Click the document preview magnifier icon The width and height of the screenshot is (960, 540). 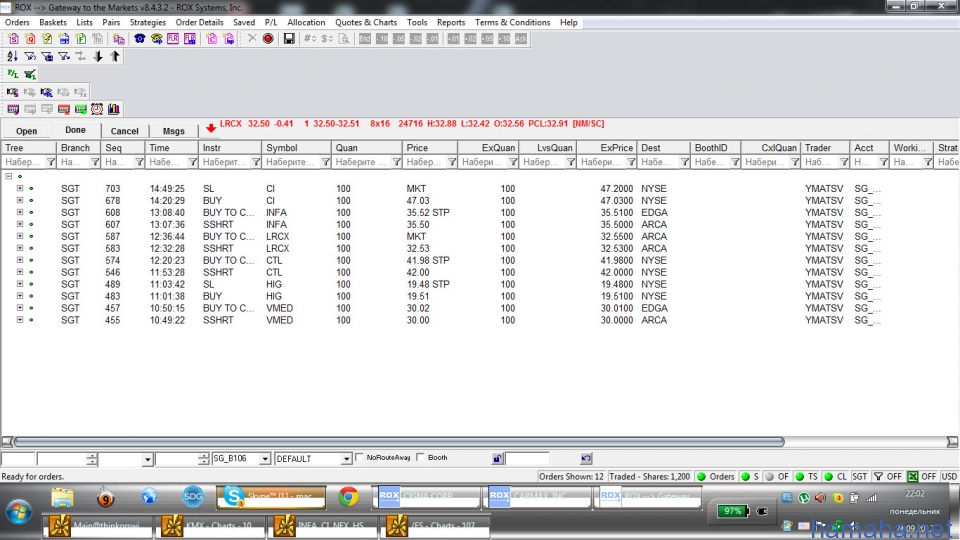pos(344,39)
